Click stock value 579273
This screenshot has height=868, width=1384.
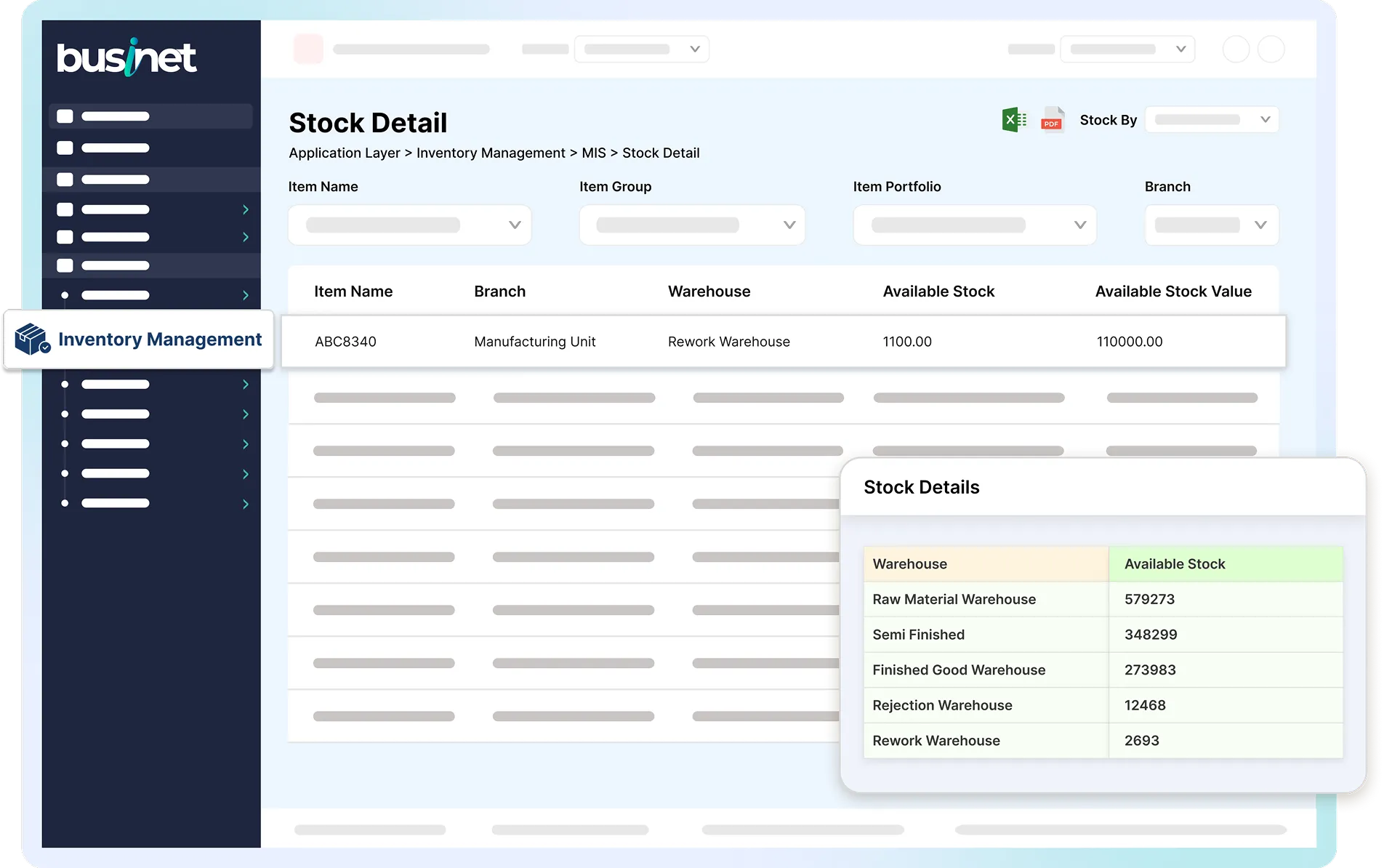(1149, 600)
